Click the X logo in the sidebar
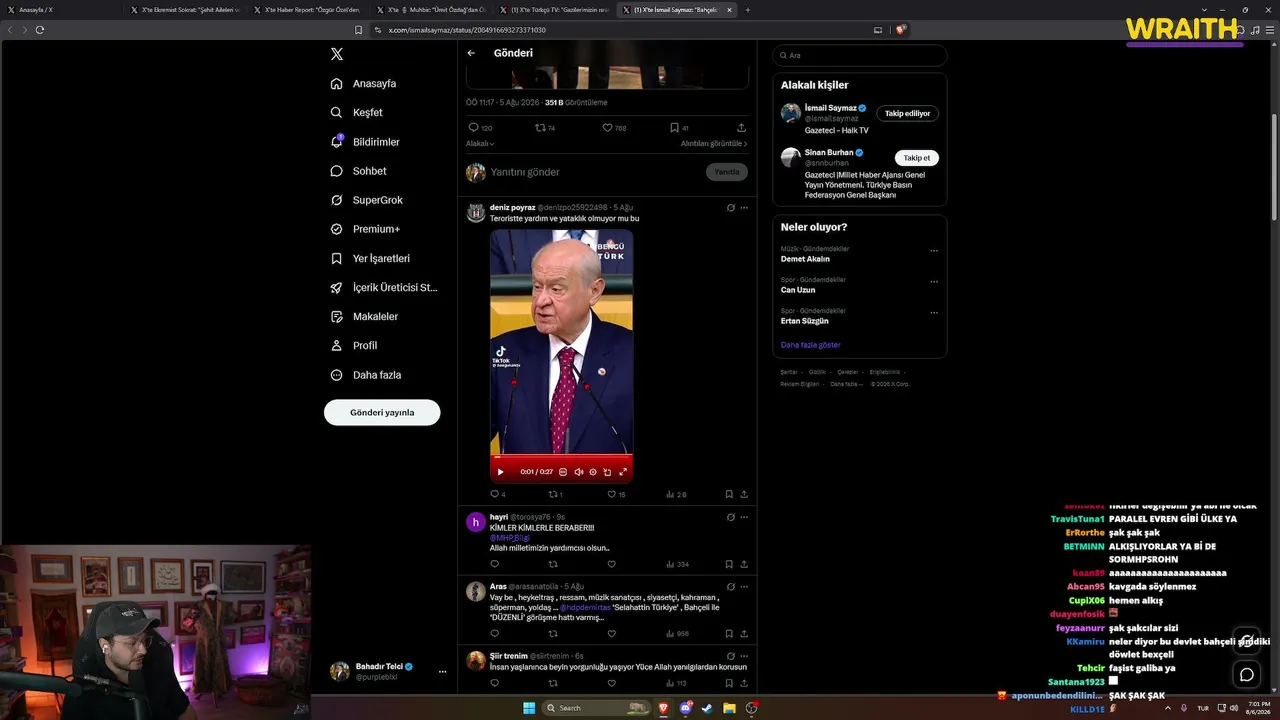 337,54
